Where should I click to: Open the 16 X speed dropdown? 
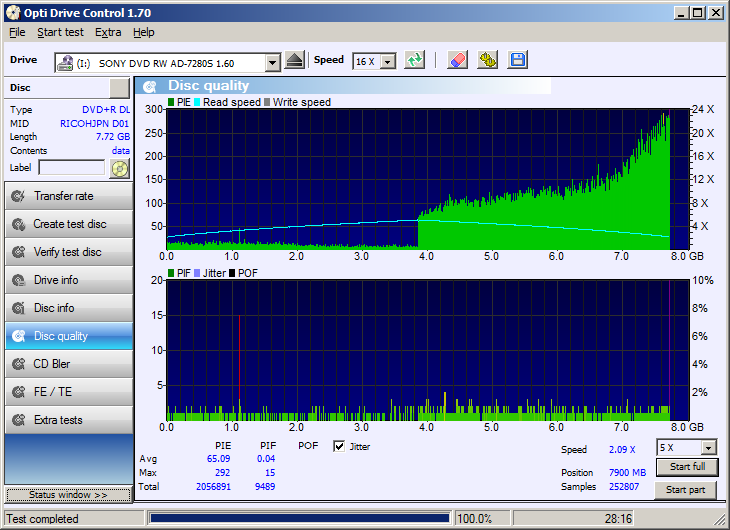(387, 61)
